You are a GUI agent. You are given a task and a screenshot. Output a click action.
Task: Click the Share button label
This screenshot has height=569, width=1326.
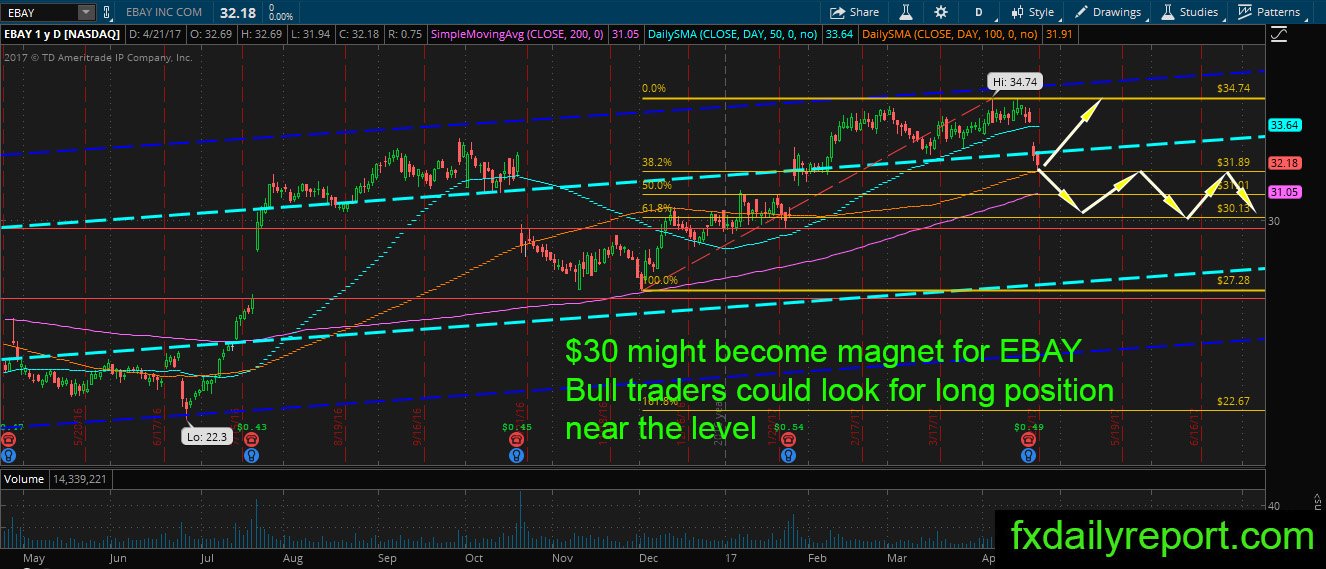tap(864, 12)
